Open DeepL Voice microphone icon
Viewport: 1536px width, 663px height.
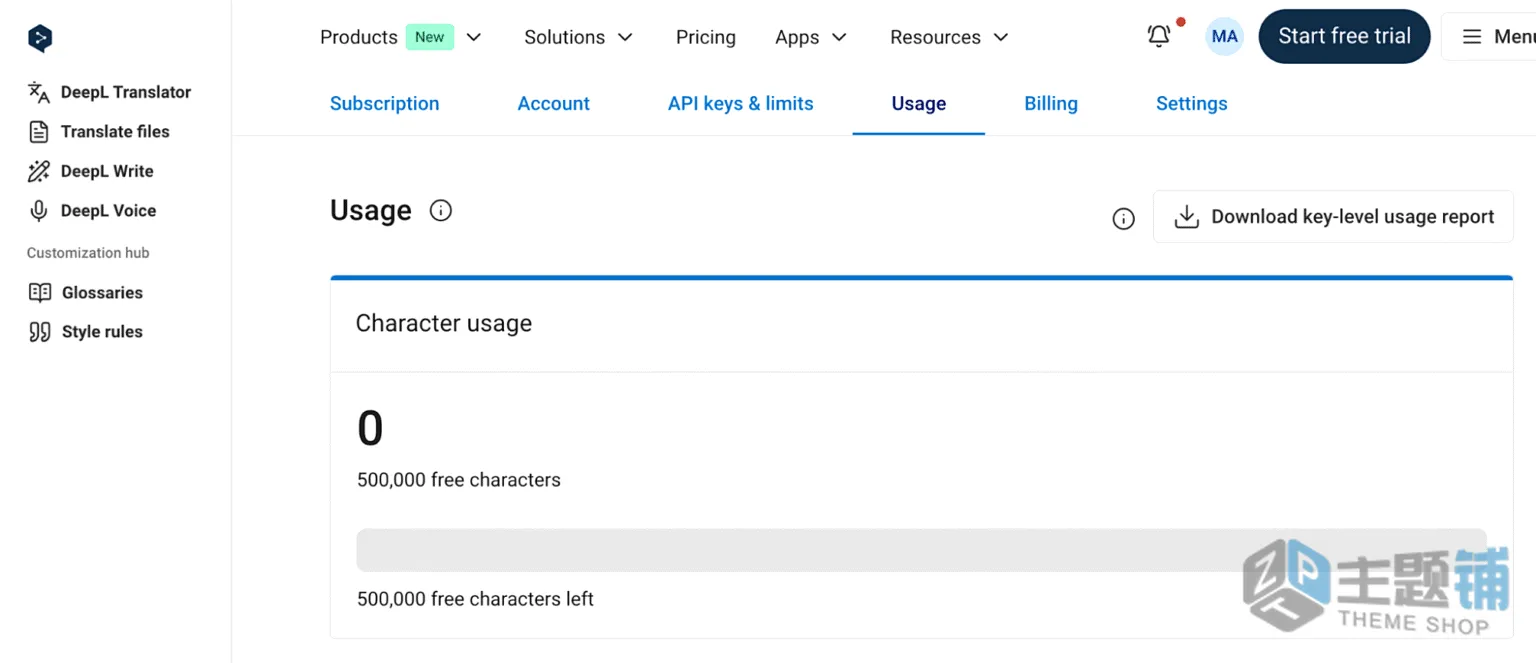39,211
